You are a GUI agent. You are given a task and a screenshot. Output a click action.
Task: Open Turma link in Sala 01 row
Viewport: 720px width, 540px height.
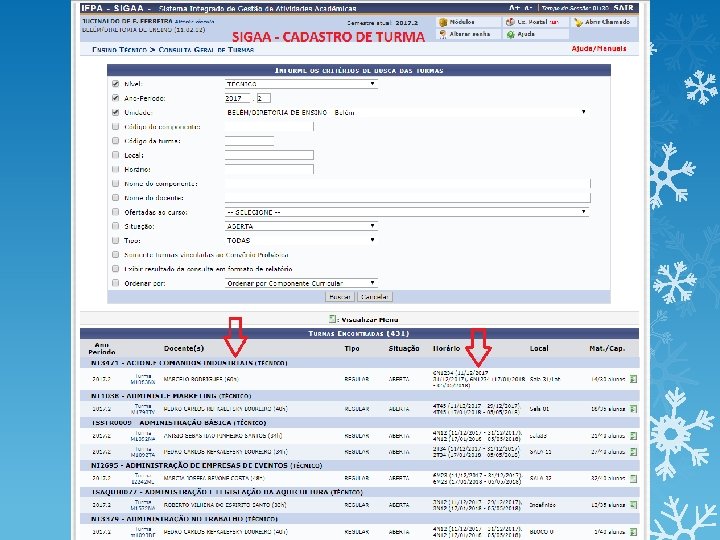click(x=143, y=409)
